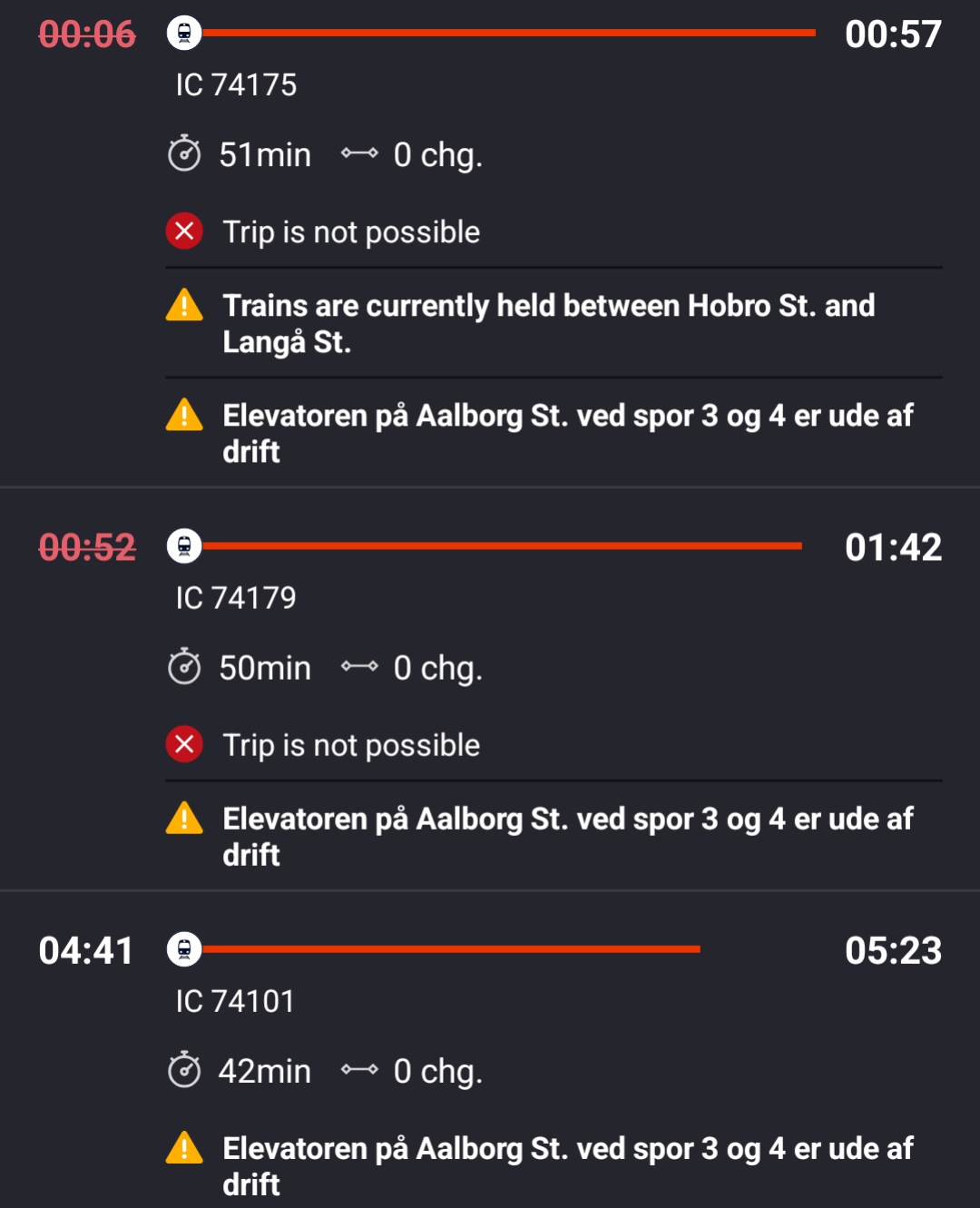
Task: Tap the train icon for IC 74175
Action: (x=184, y=34)
